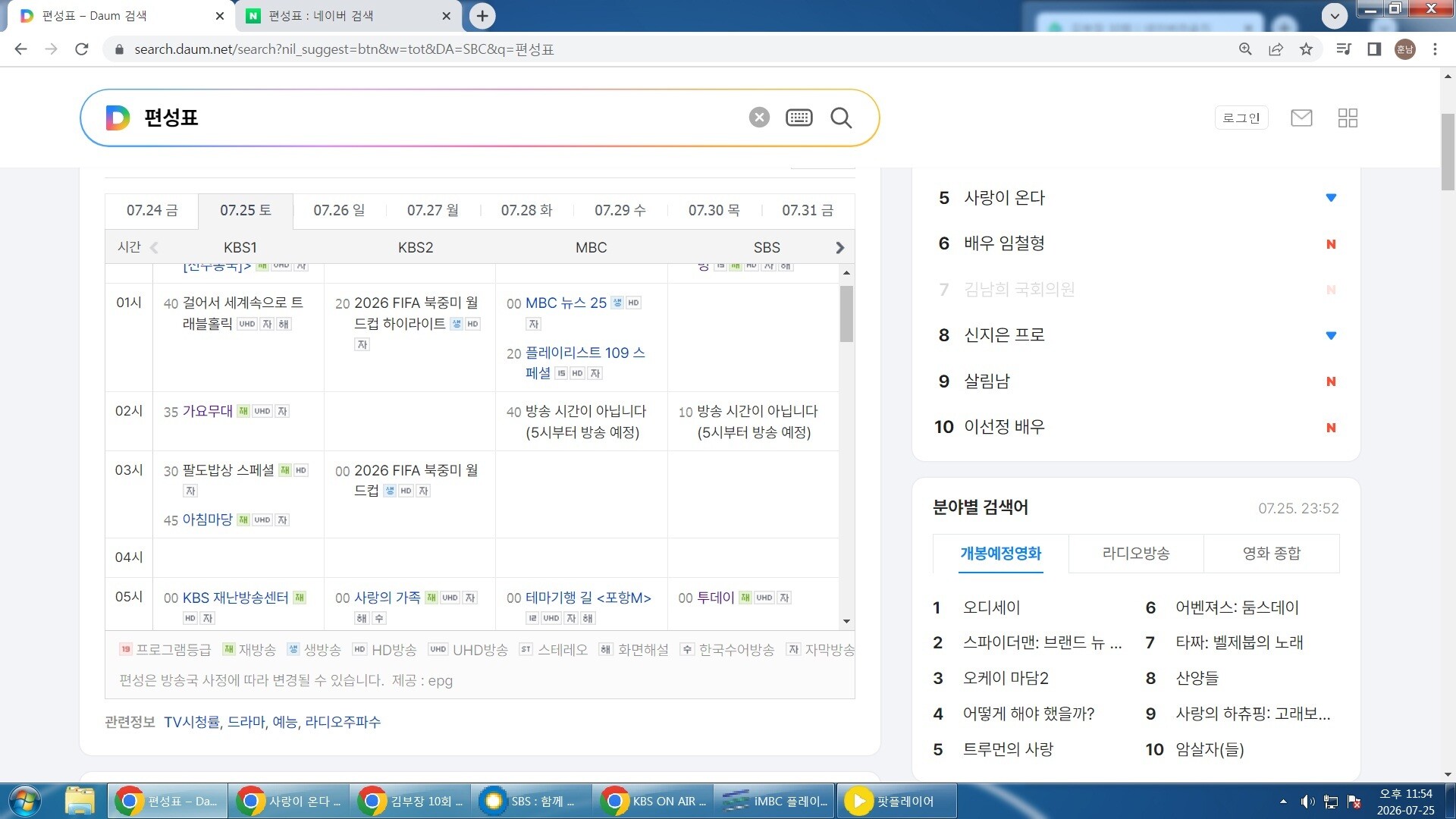The image size is (1456, 819).
Task: Bookmark this page with star
Action: coord(1306,49)
